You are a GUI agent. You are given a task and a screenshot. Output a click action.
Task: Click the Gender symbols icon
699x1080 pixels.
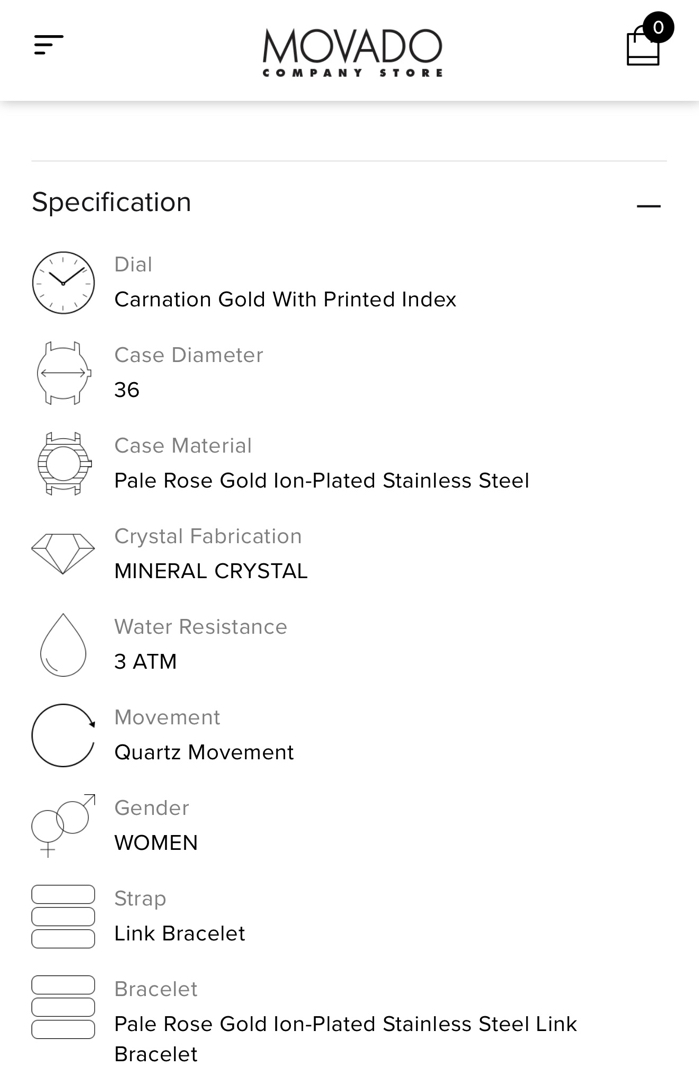(63, 826)
